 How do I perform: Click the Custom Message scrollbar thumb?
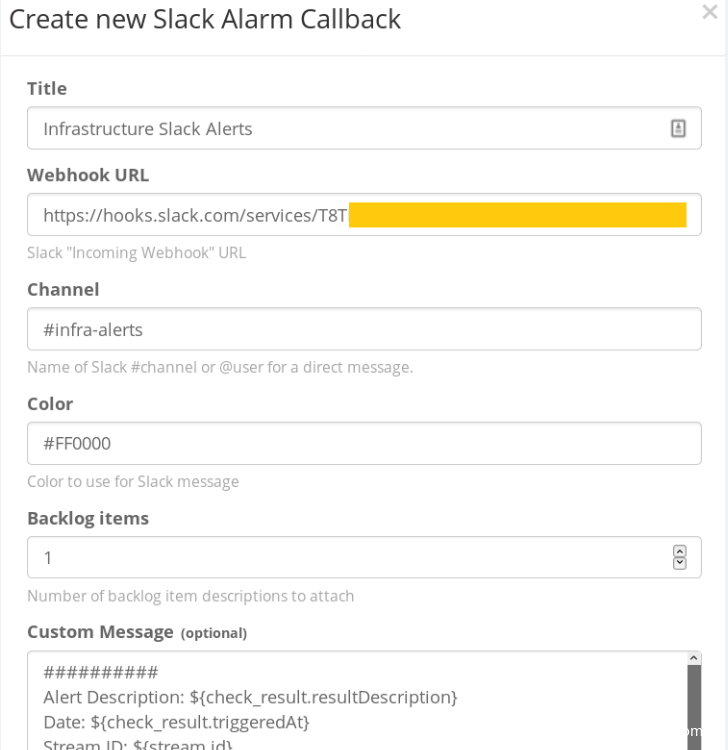point(695,705)
